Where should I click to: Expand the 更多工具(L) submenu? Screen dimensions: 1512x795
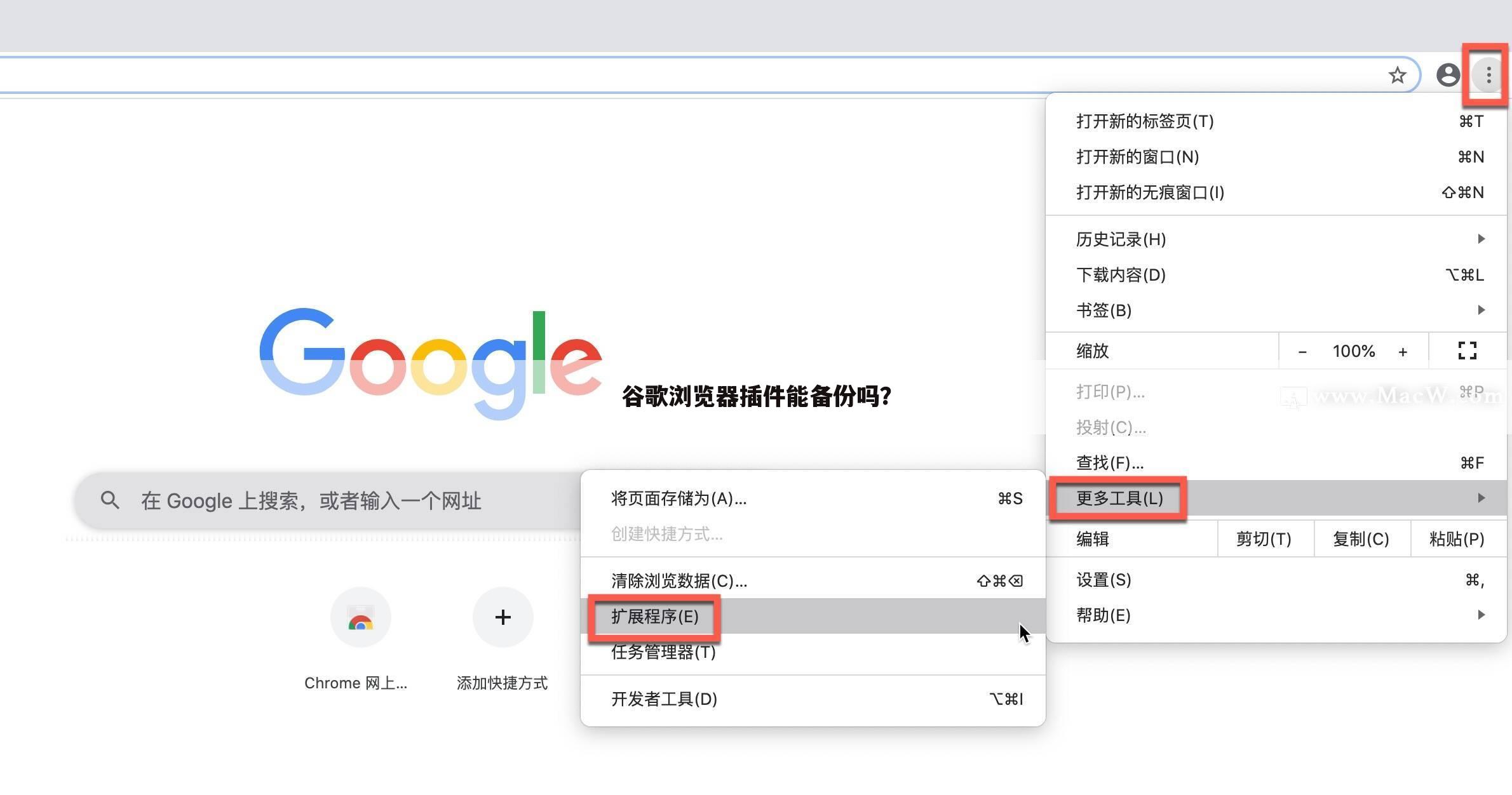1276,498
